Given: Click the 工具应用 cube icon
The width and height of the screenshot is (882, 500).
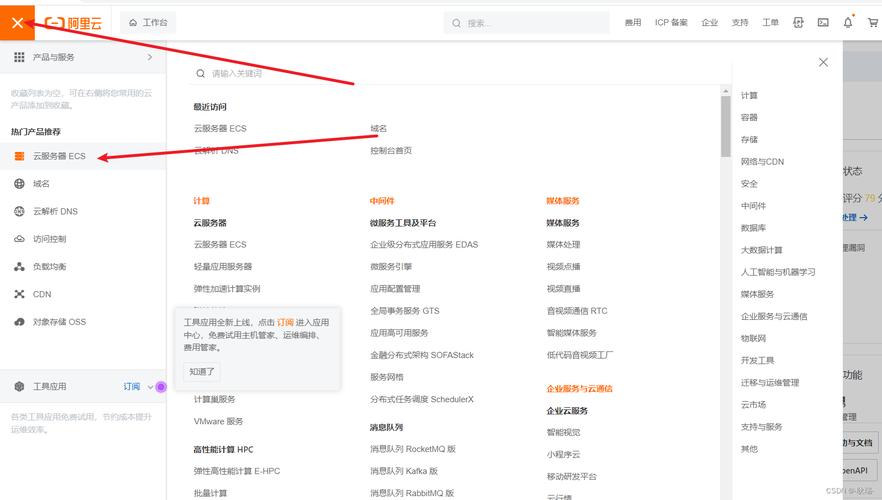Looking at the screenshot, I should [x=19, y=386].
